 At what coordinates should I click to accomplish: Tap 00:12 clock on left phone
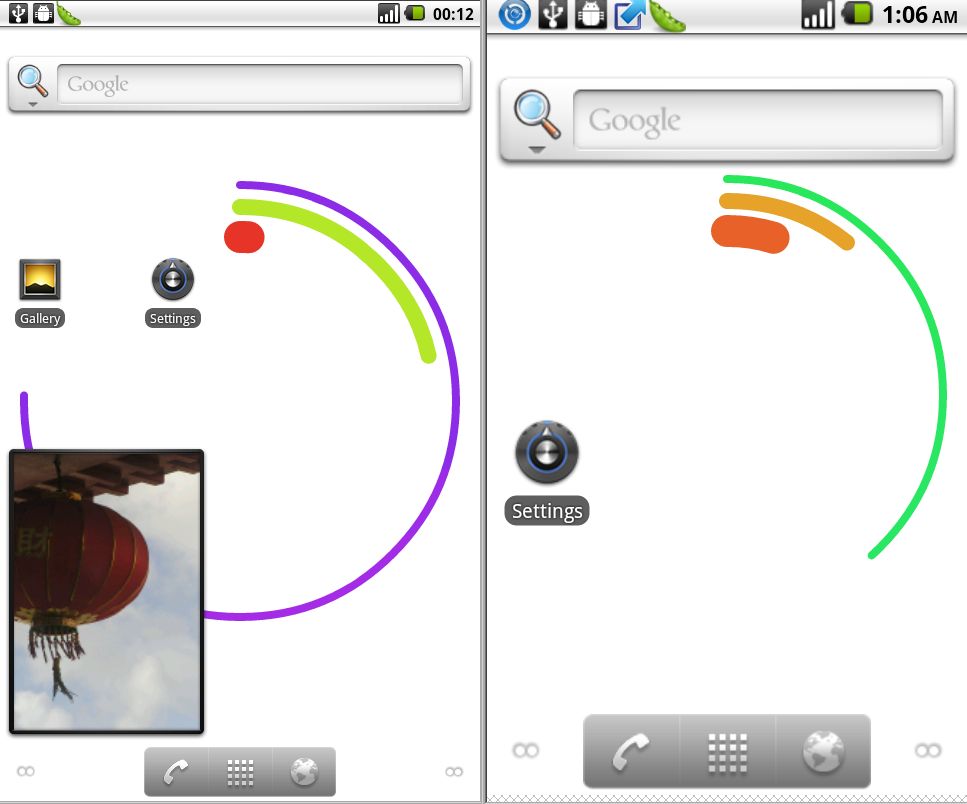453,14
